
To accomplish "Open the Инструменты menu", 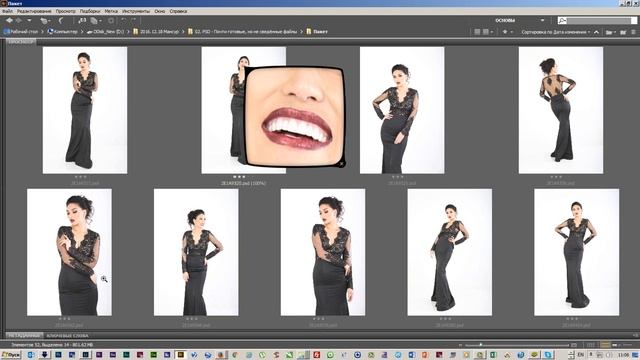I will tap(136, 11).
